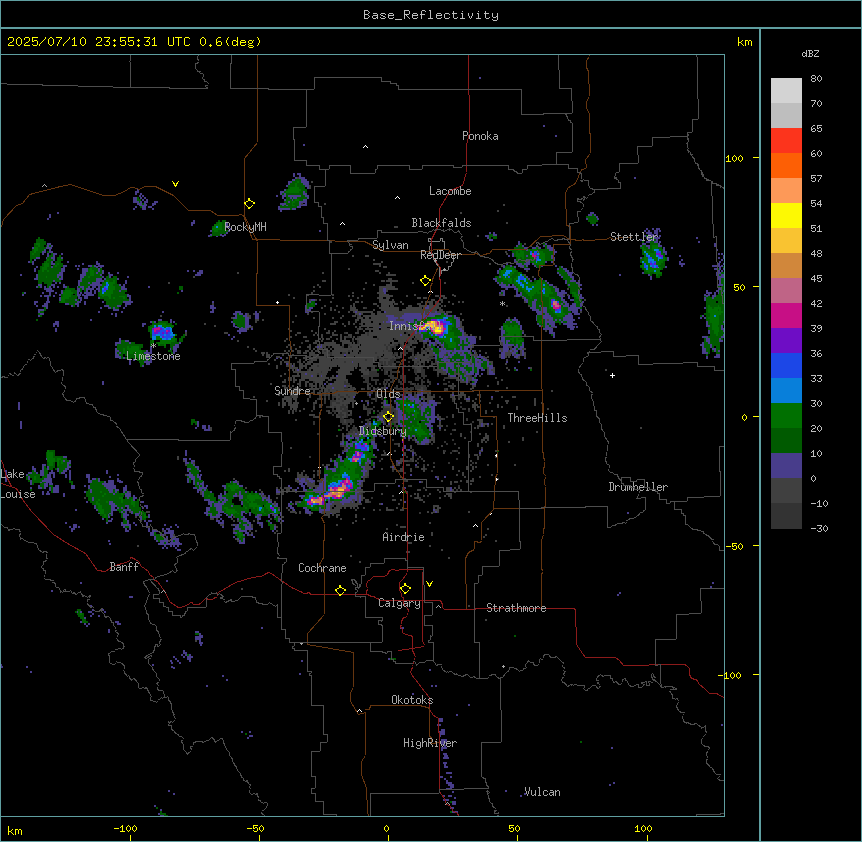Select the bright yellow 51-54 dBZ legend swatch
Viewport: 862px width, 842px height.
coord(786,215)
